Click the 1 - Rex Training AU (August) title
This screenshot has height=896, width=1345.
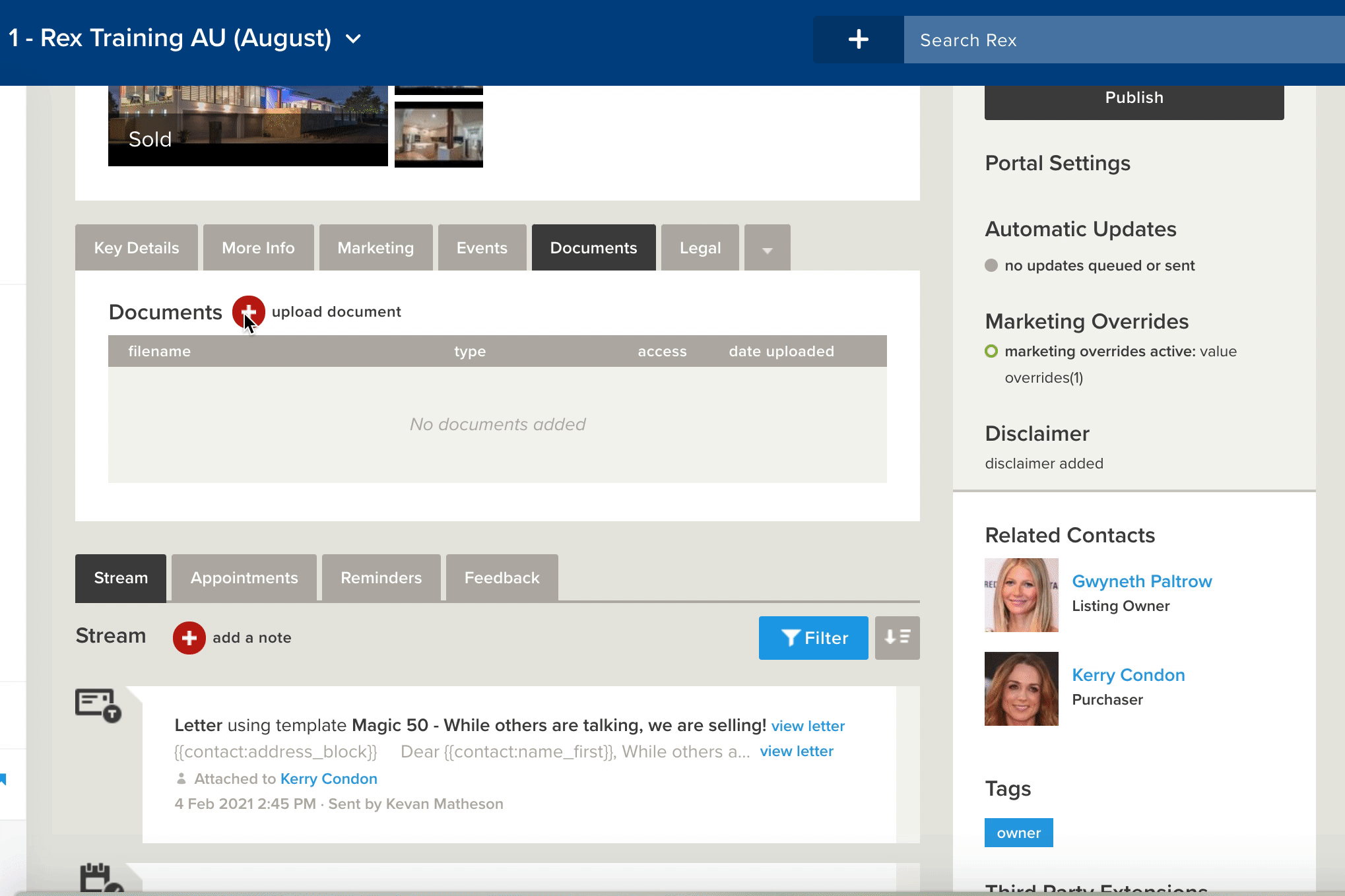(x=170, y=38)
